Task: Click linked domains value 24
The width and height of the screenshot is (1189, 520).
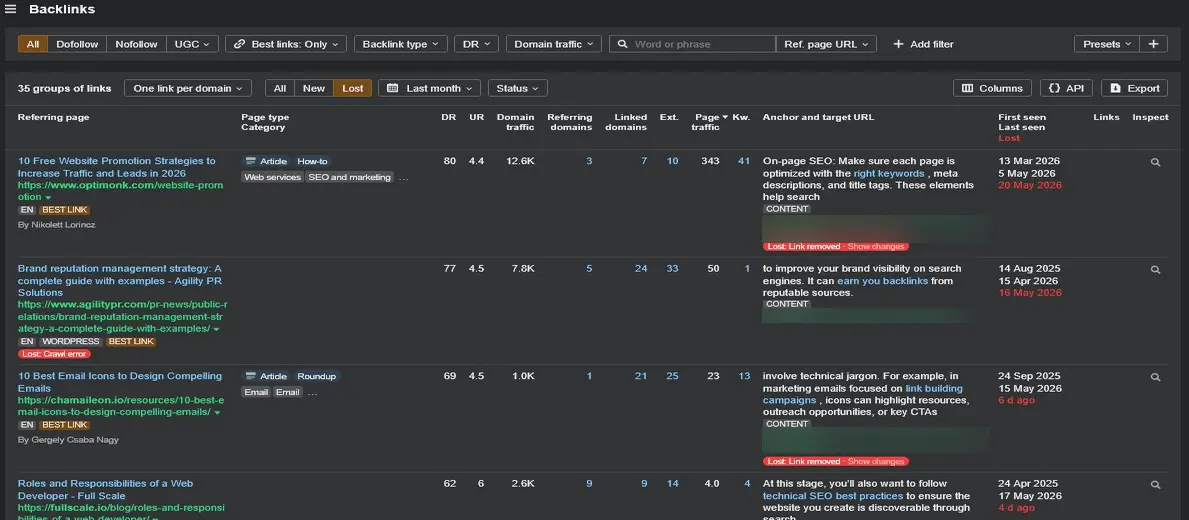Action: (641, 269)
